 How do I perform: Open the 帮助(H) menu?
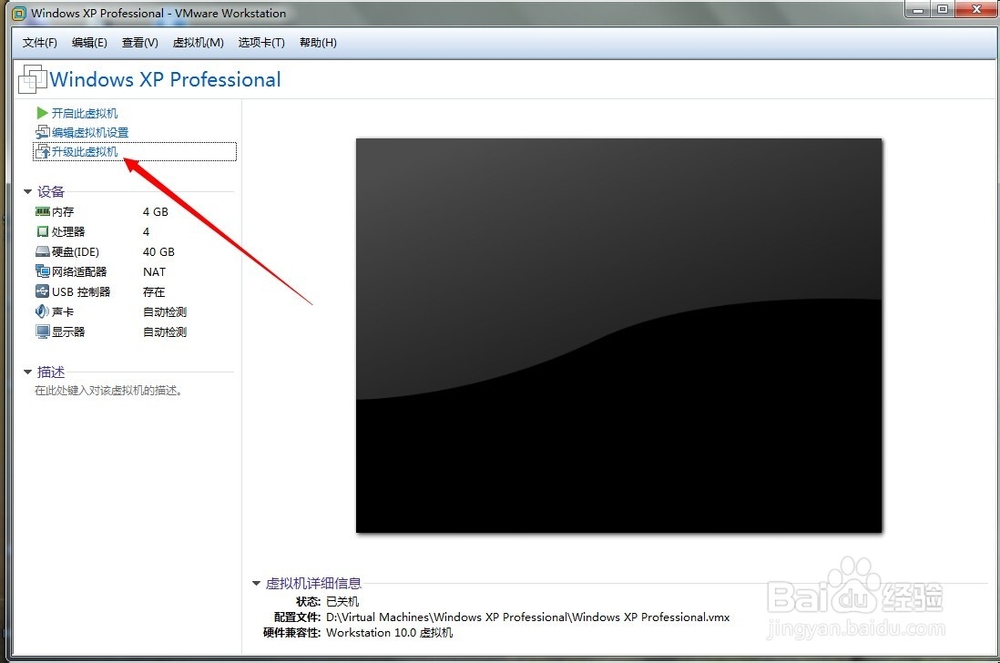coord(318,43)
